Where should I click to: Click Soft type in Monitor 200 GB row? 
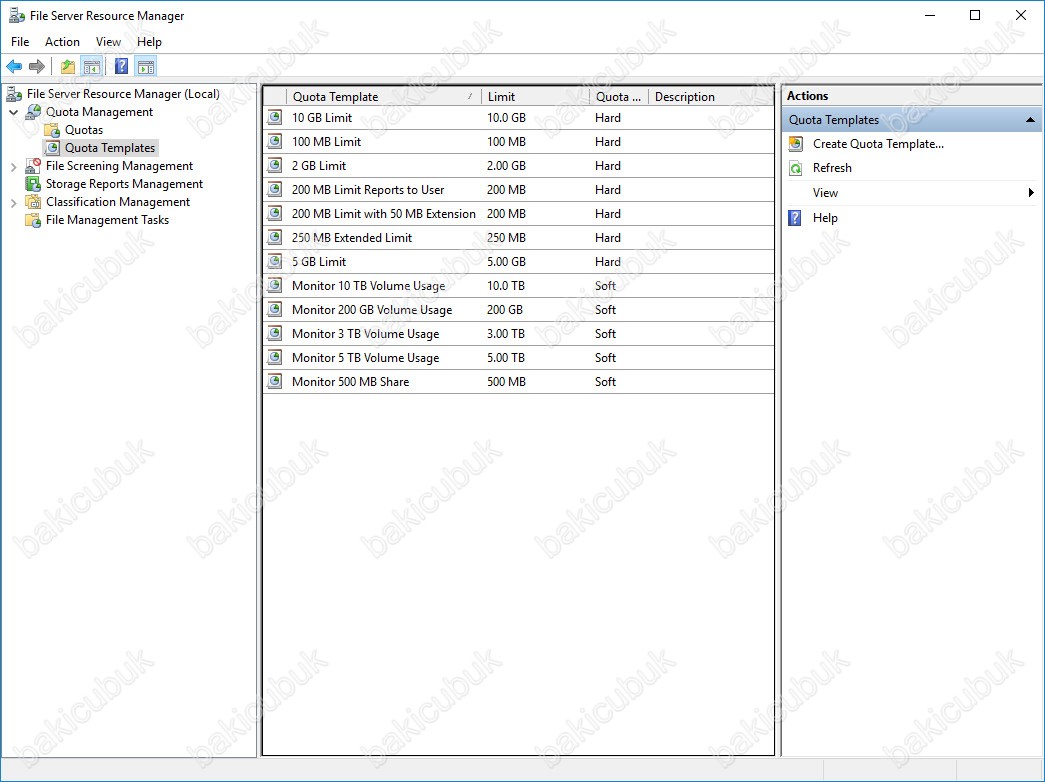point(605,310)
